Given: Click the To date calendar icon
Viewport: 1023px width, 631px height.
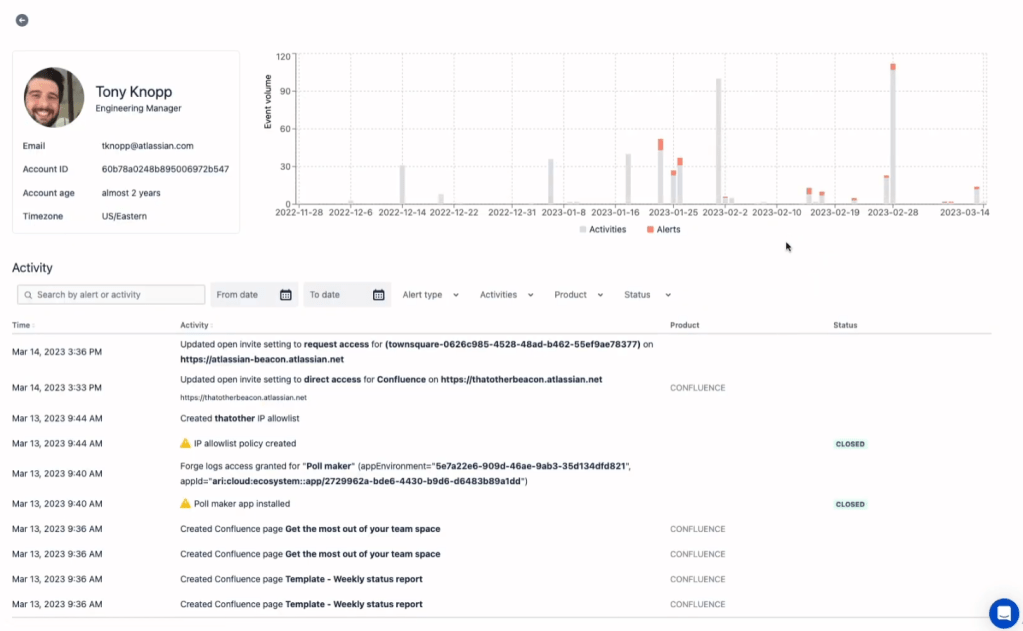Looking at the screenshot, I should (378, 295).
